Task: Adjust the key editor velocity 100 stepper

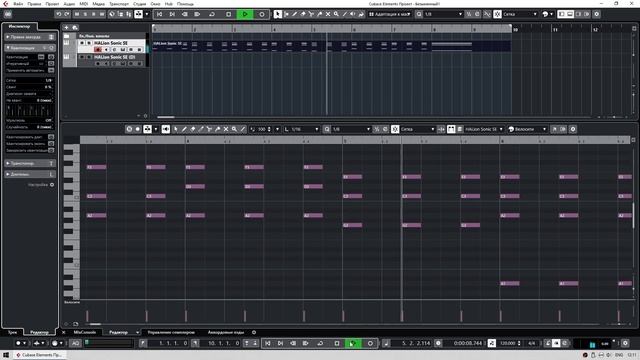Action: pyautogui.click(x=269, y=129)
